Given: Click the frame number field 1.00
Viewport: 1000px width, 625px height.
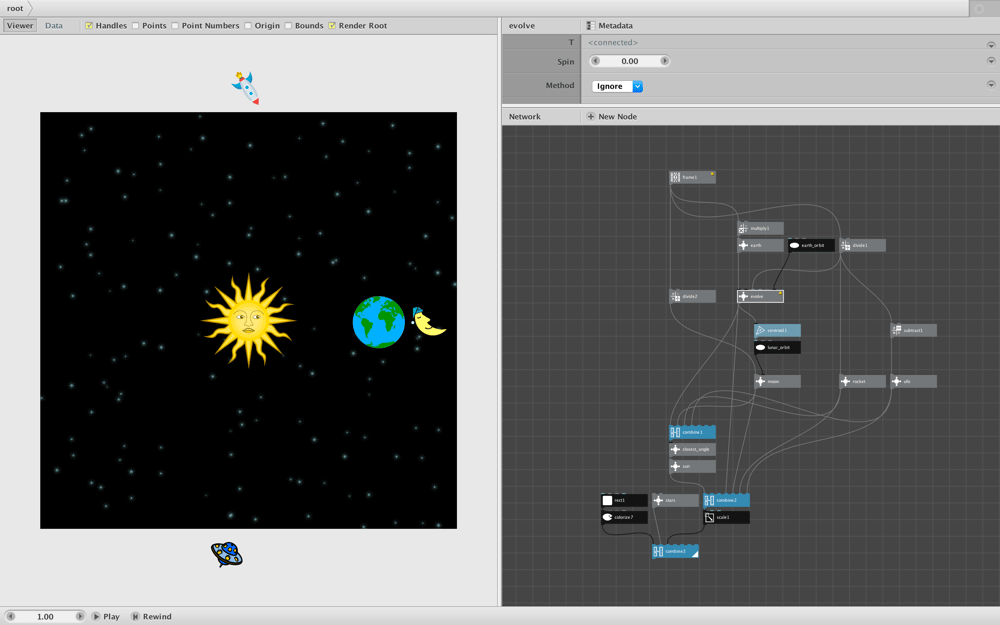Looking at the screenshot, I should click(x=45, y=617).
